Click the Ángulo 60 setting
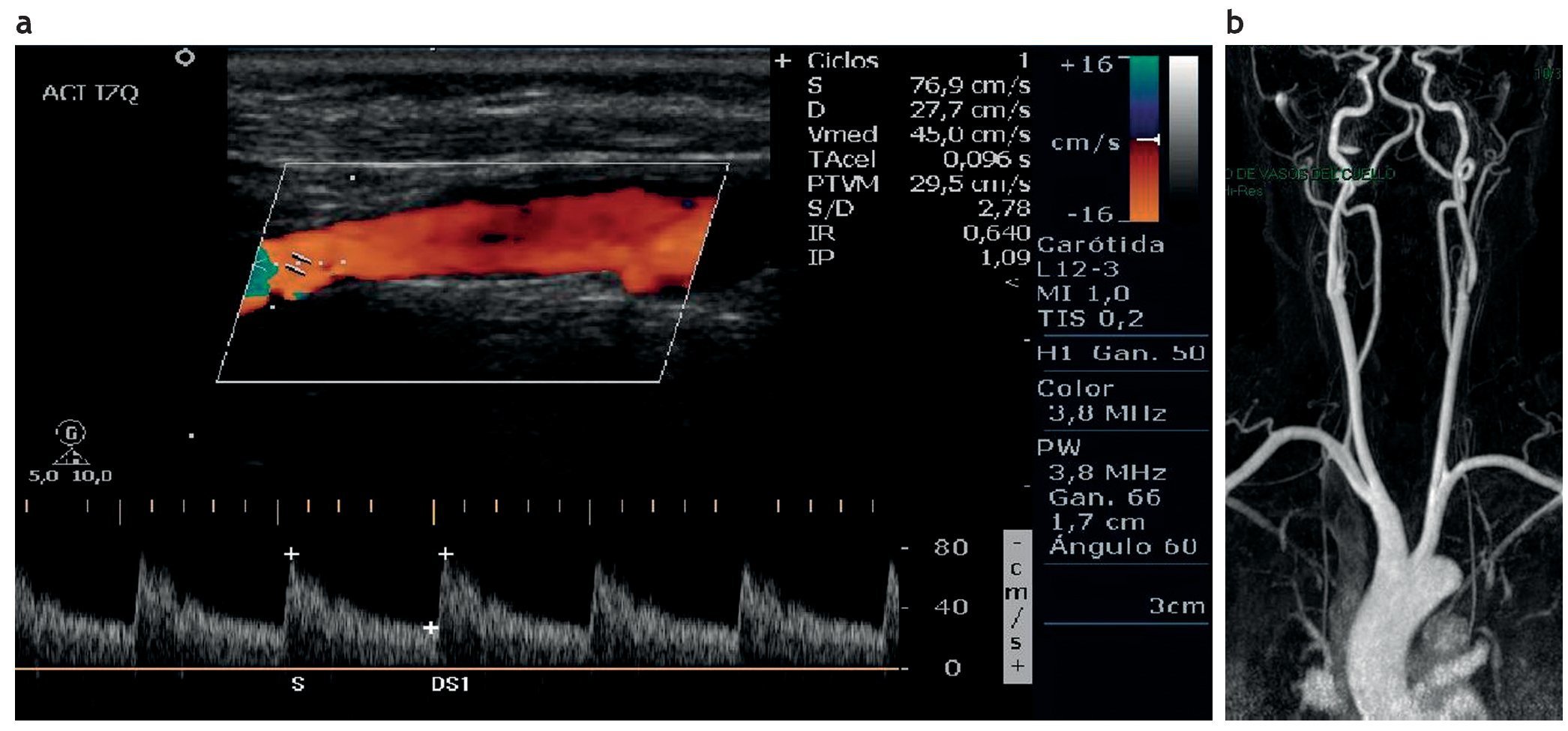This screenshot has height=731, width=1568. tap(1123, 547)
